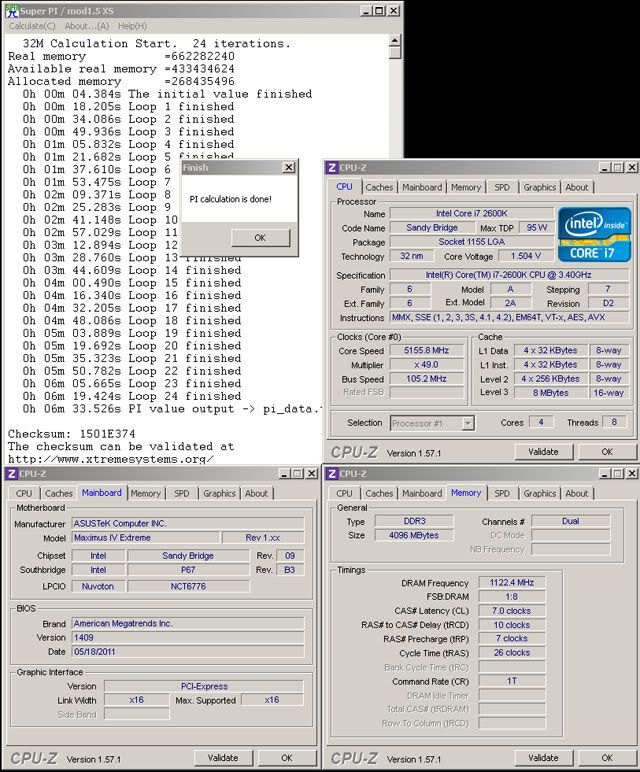The image size is (640, 772).
Task: Click the Intel Core i7 logo badge
Action: [595, 234]
